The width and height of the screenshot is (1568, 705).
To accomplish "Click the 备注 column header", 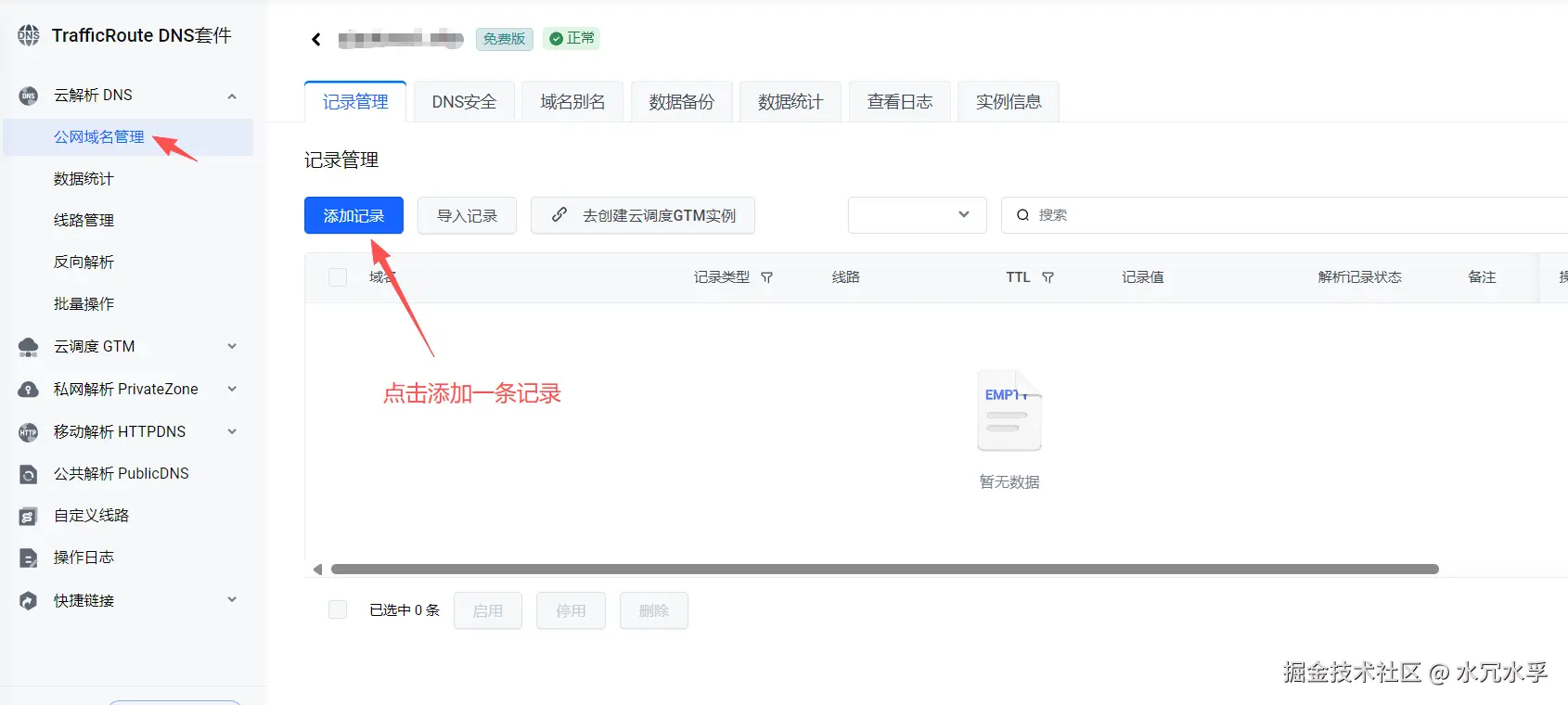I will pos(1483,277).
